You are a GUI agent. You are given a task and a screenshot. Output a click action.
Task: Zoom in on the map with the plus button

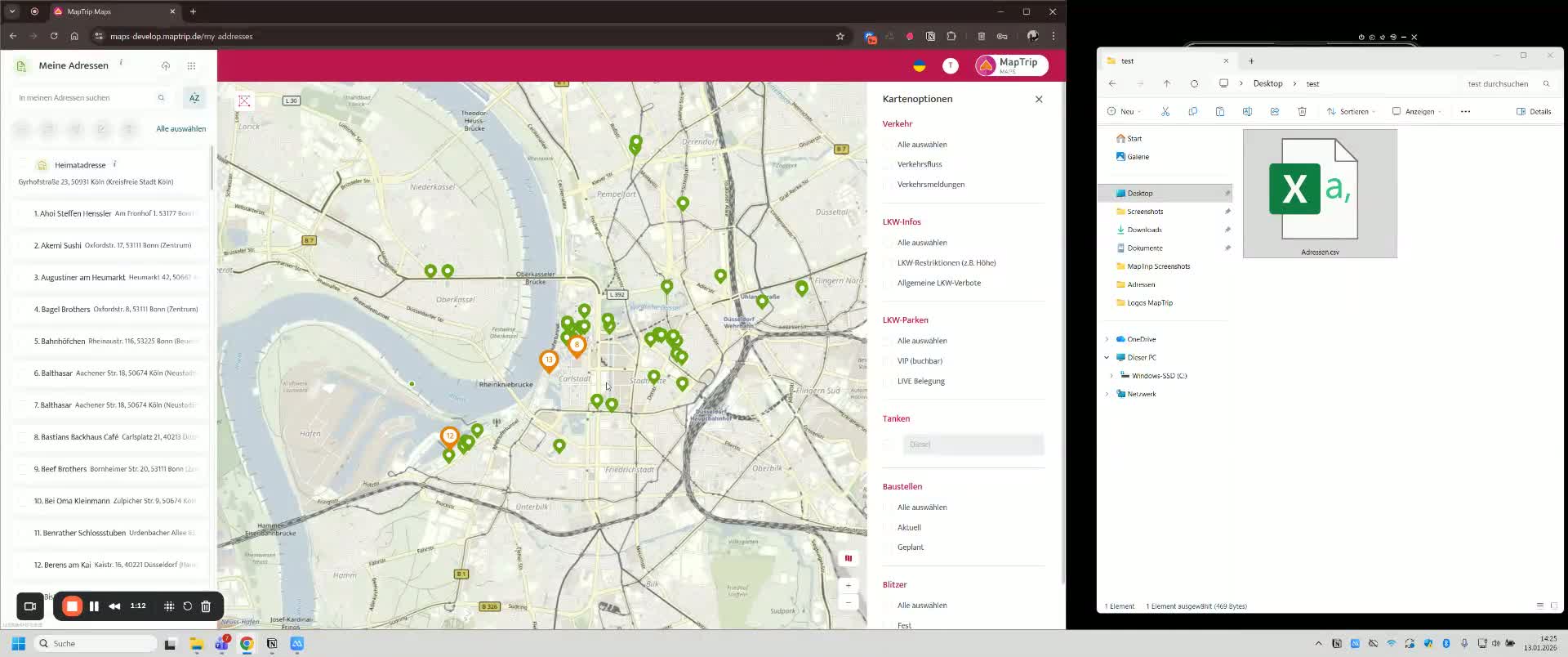click(x=848, y=585)
